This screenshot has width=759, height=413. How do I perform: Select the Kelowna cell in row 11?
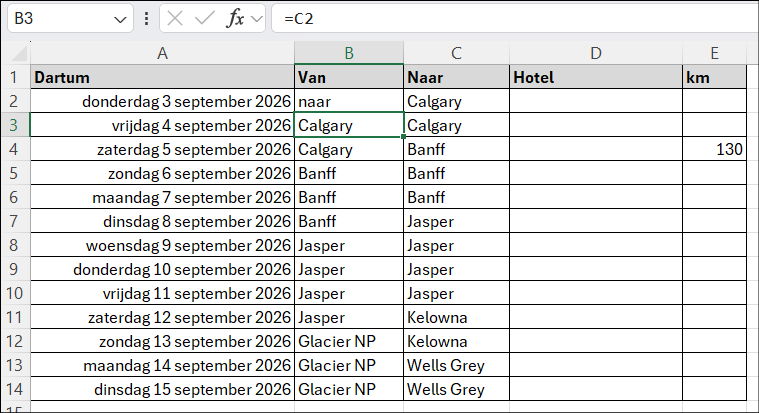pos(457,318)
